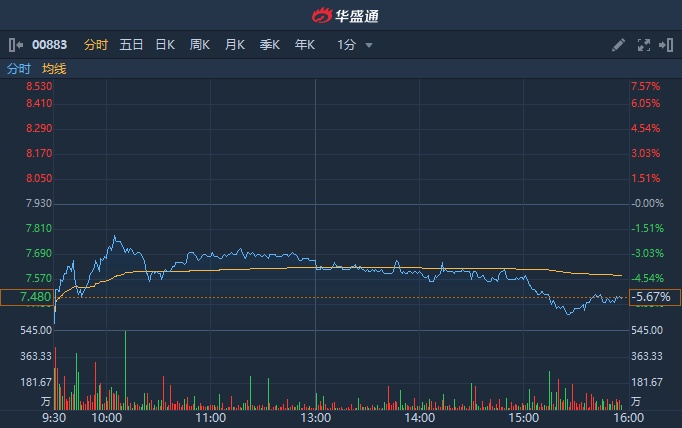Viewport: 682px width, 428px height.
Task: Click the 7.480 current price label
Action: 27,297
